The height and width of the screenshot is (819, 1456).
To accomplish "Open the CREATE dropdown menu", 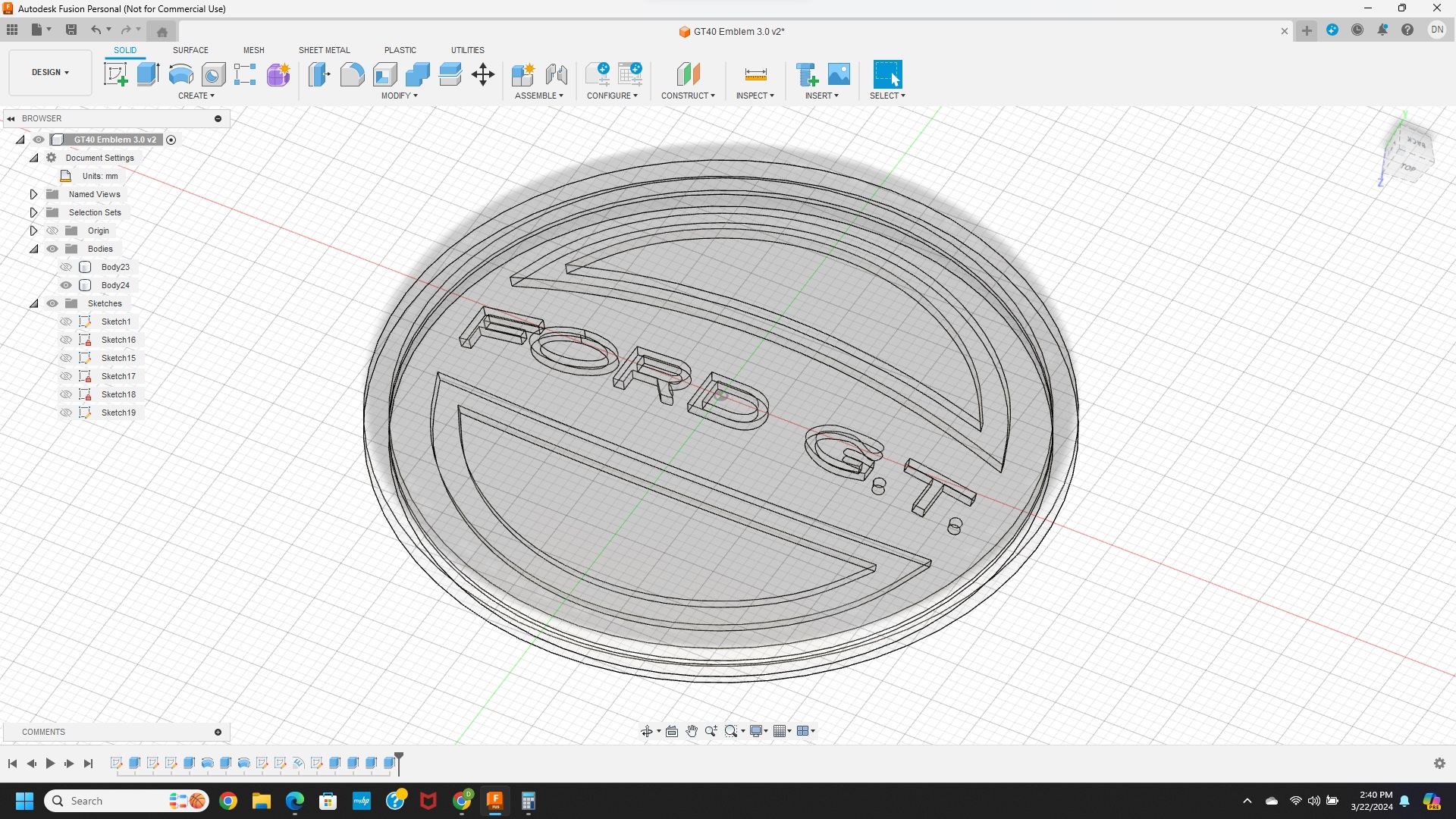I will tap(196, 96).
